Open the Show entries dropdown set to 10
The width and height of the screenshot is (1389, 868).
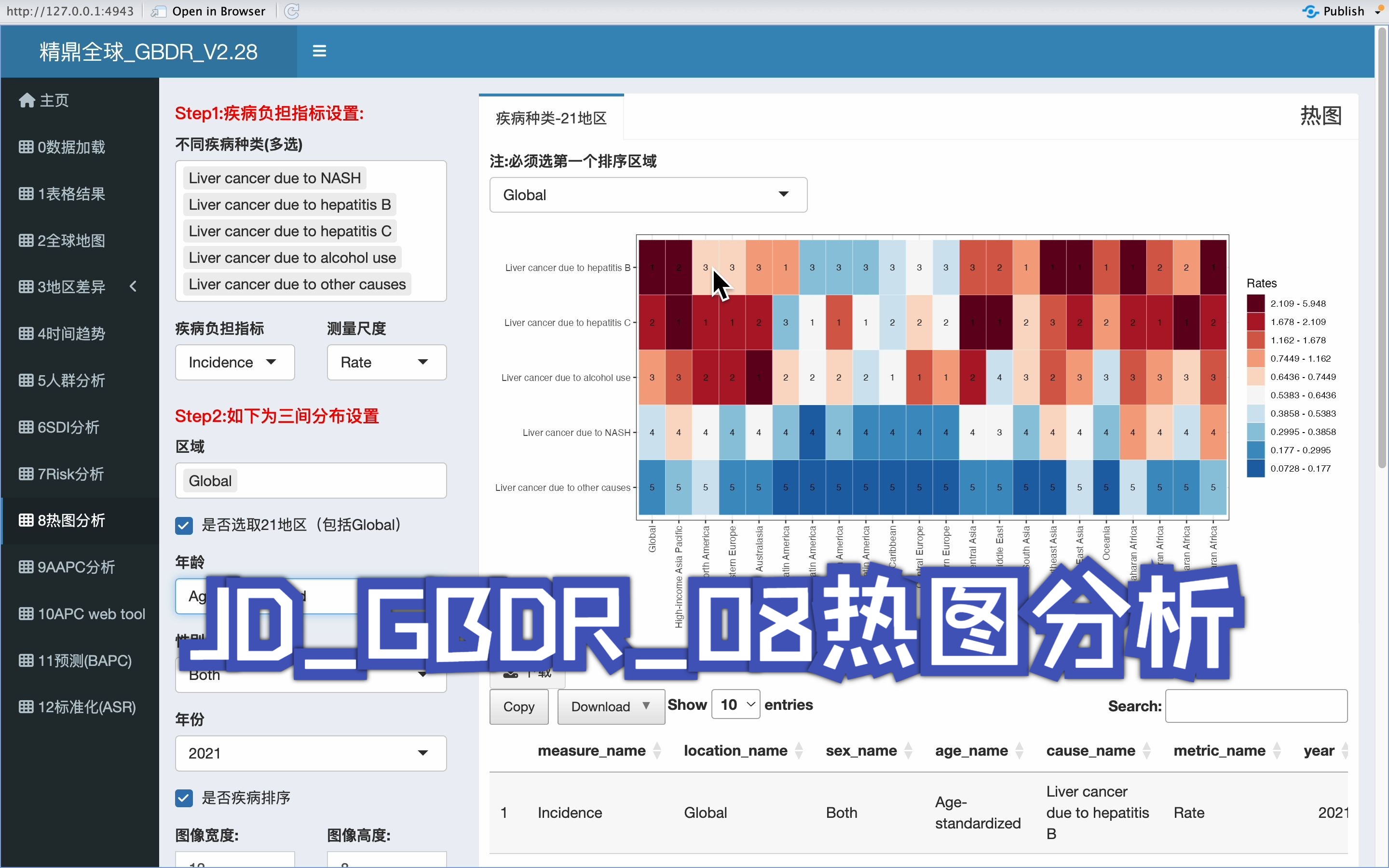(x=735, y=705)
